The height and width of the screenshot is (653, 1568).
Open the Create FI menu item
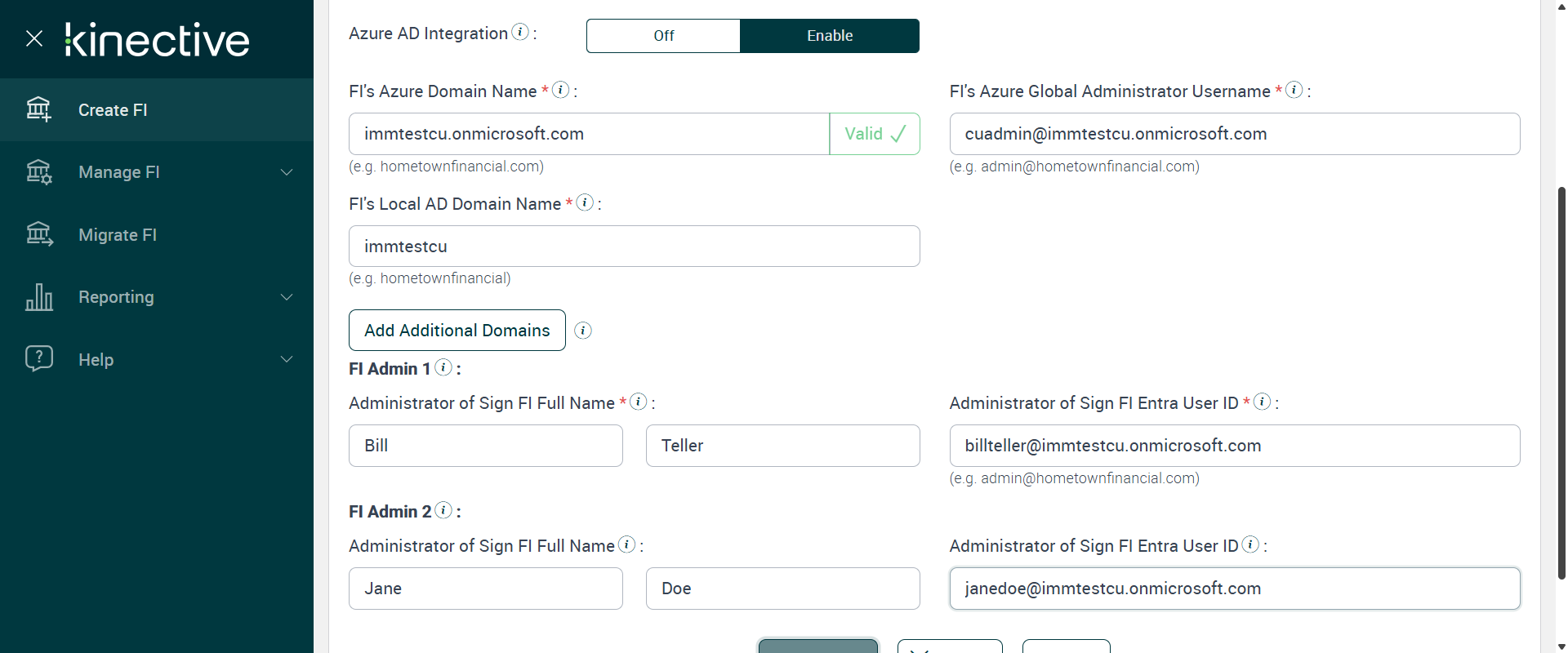click(x=113, y=110)
